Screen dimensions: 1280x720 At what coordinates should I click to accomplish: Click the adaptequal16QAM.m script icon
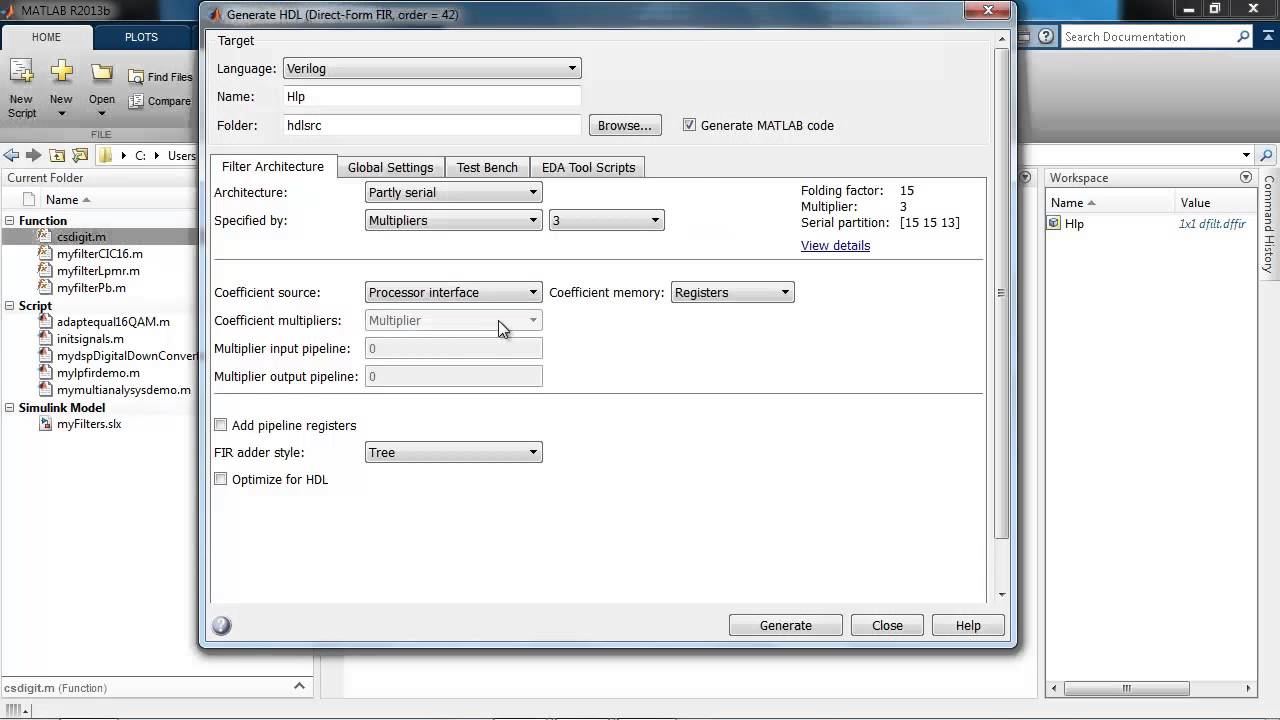(45, 322)
